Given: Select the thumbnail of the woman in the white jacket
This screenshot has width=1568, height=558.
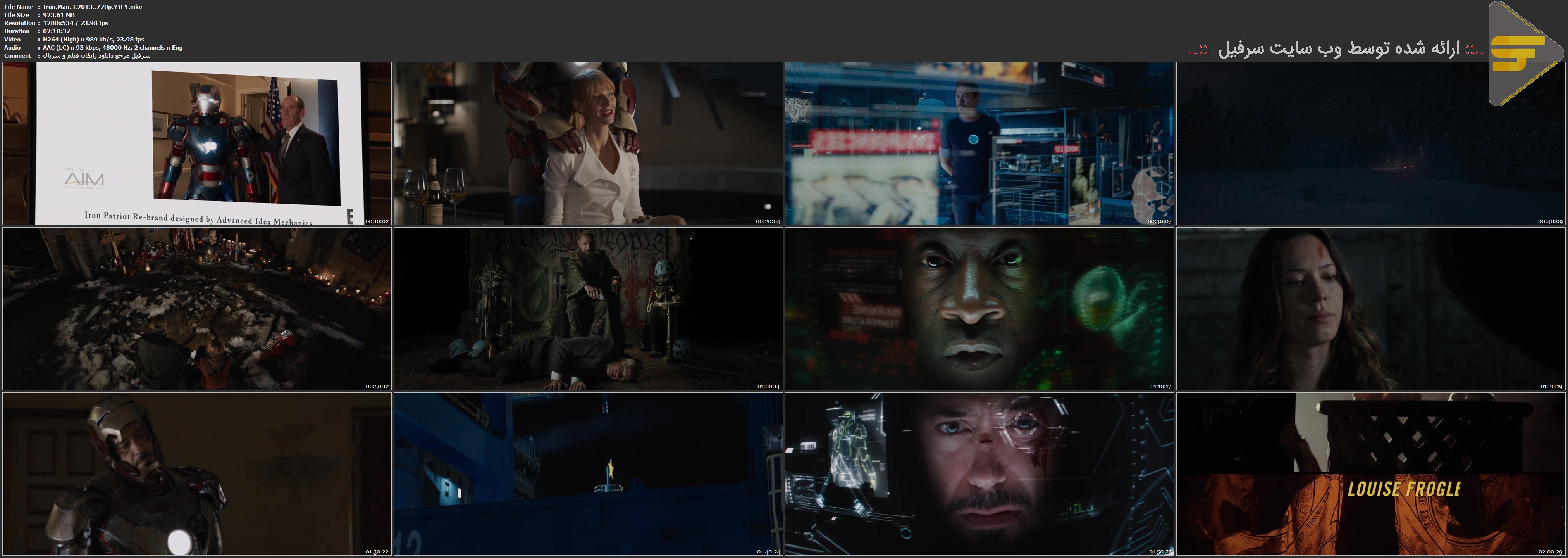Looking at the screenshot, I should tap(588, 144).
